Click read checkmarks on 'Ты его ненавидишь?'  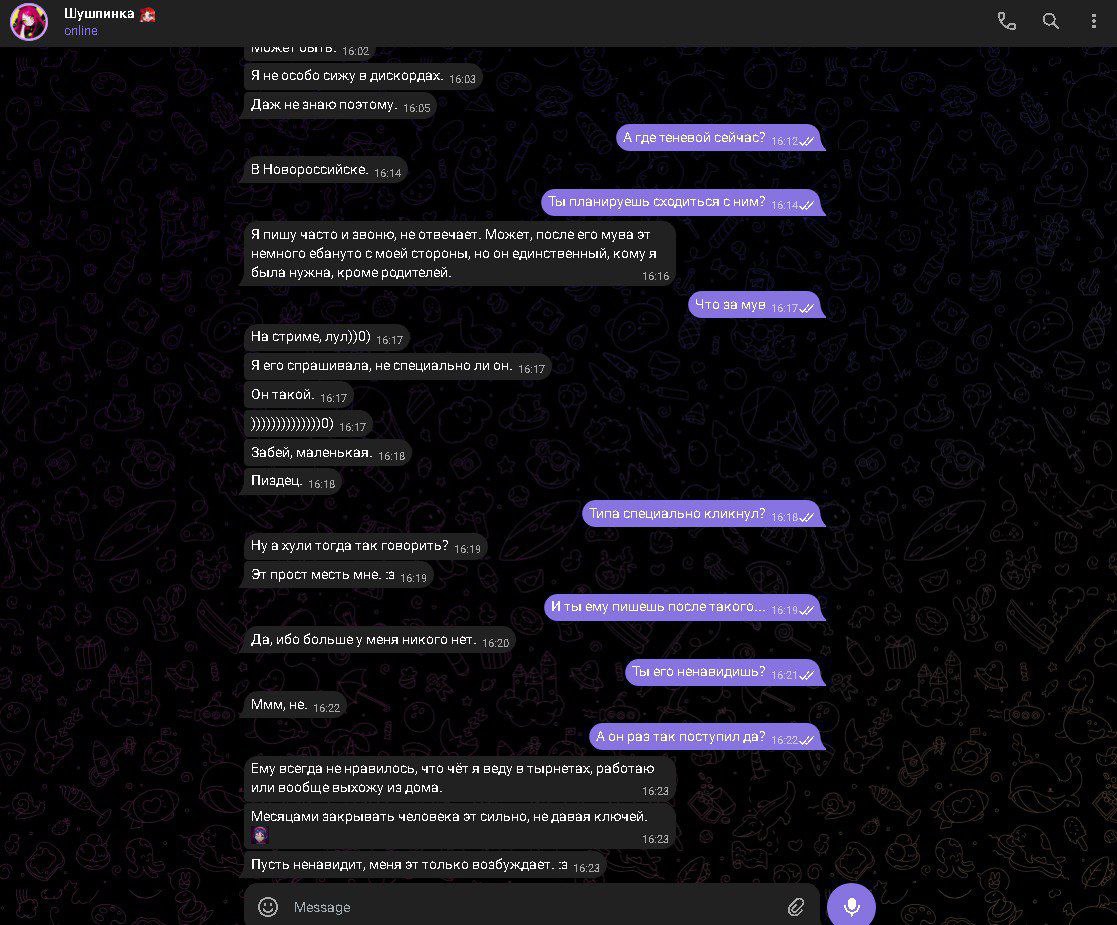click(x=806, y=675)
